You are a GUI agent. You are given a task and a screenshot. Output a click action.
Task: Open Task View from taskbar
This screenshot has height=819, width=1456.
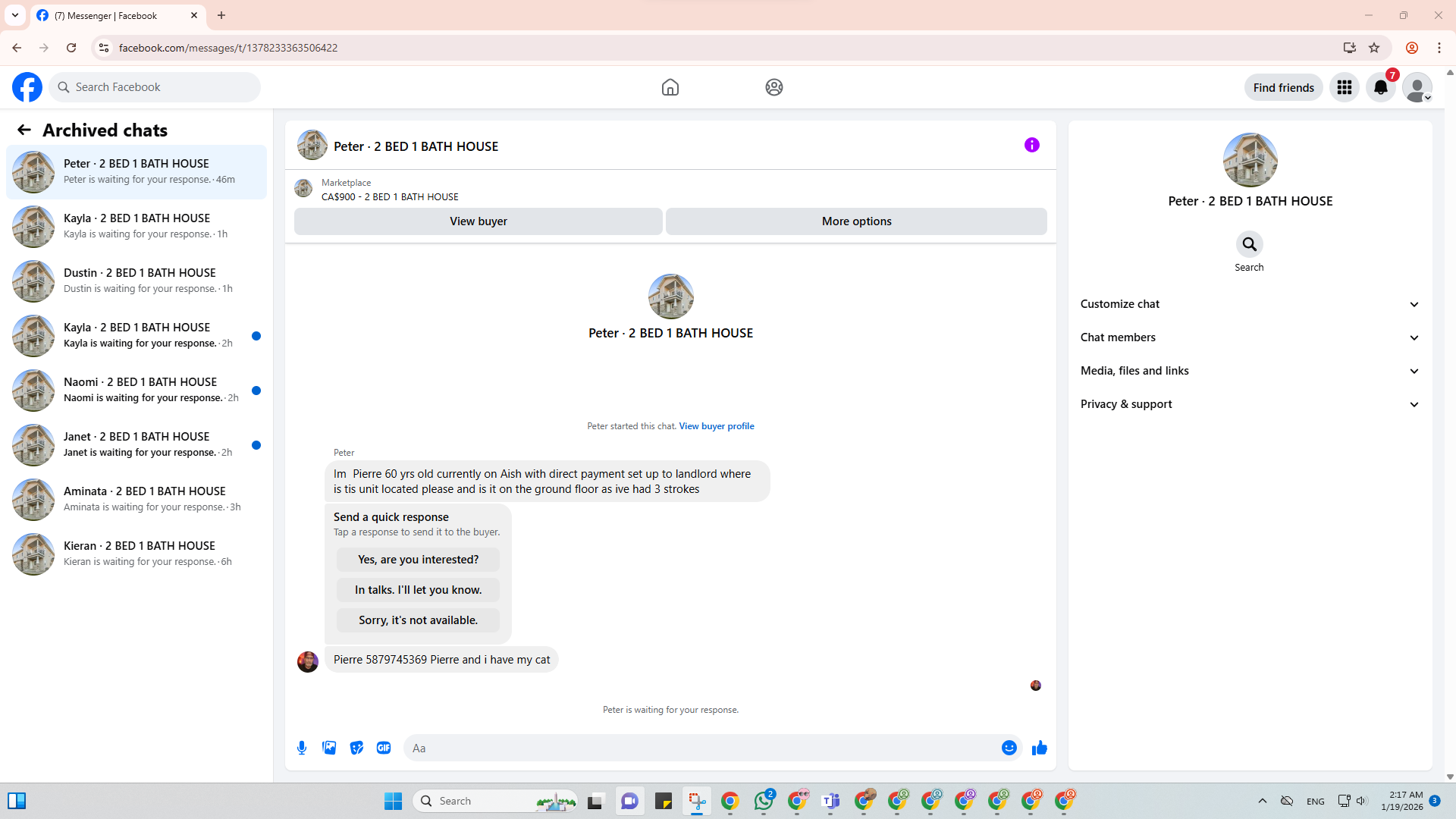tap(595, 801)
